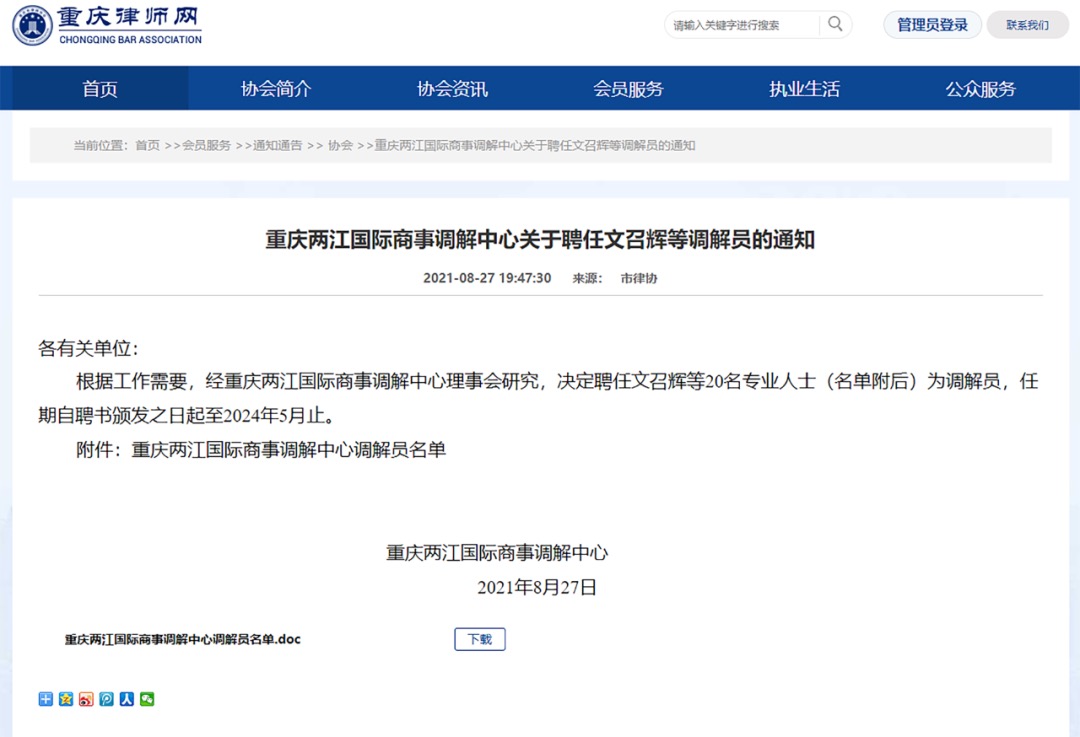This screenshot has width=1080, height=737.
Task: Download the mediator list with 下载 button
Action: [479, 638]
